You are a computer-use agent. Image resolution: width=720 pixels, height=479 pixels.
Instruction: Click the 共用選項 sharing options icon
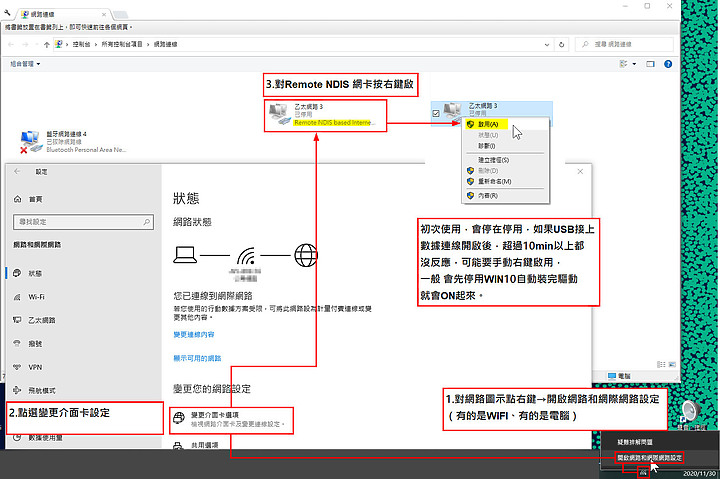(x=178, y=445)
